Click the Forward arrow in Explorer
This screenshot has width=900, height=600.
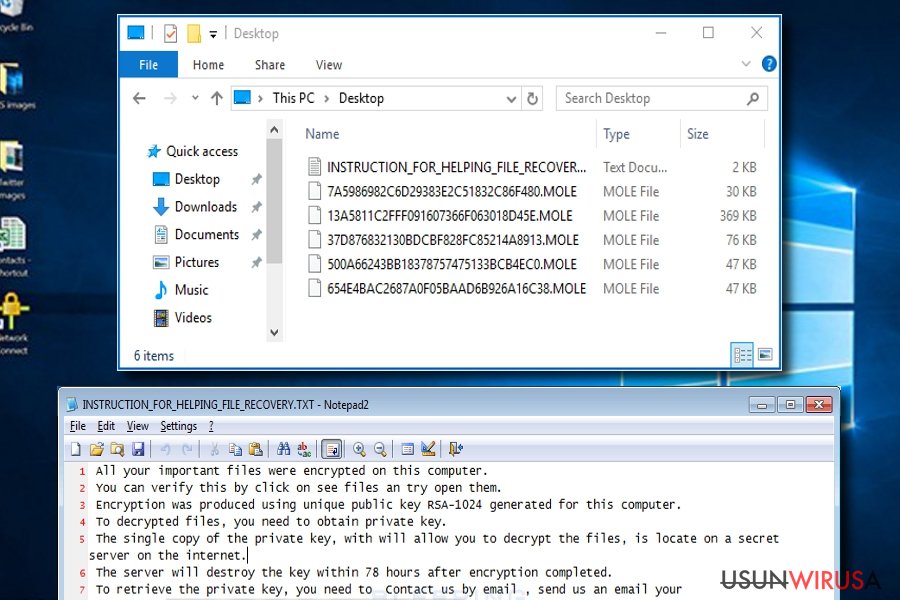tap(170, 98)
